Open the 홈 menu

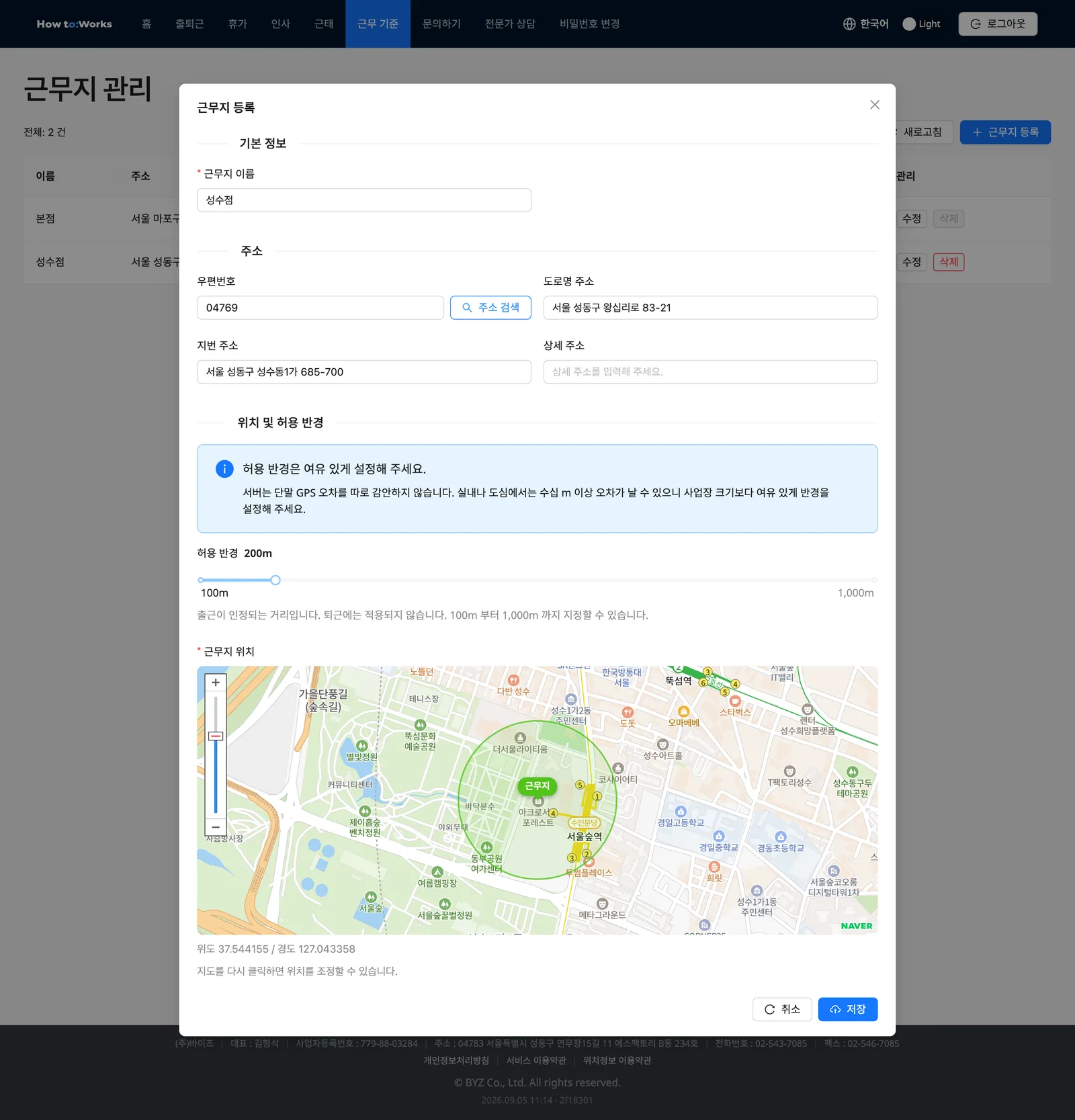tap(146, 24)
